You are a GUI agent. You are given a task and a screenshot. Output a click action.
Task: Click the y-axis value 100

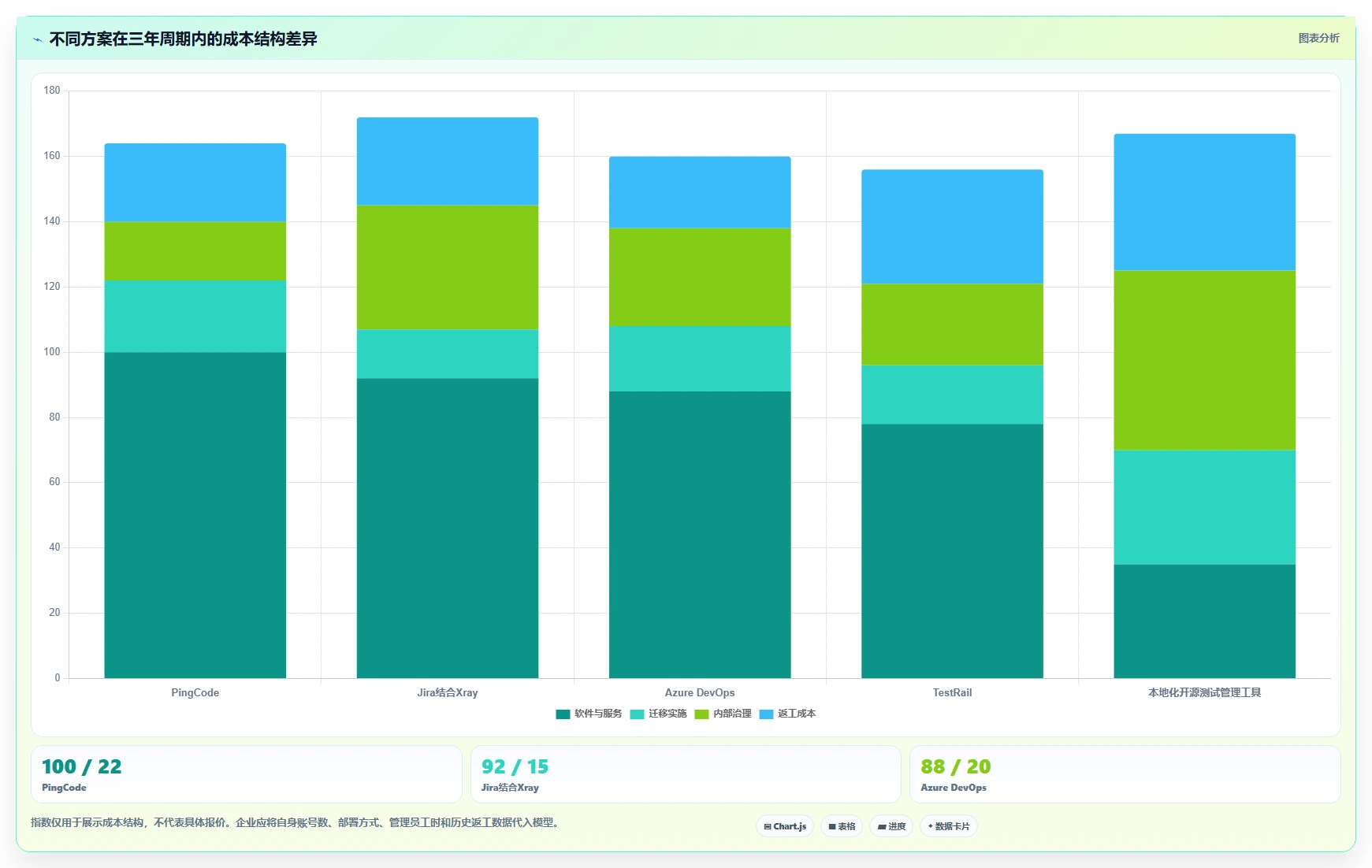[x=52, y=352]
